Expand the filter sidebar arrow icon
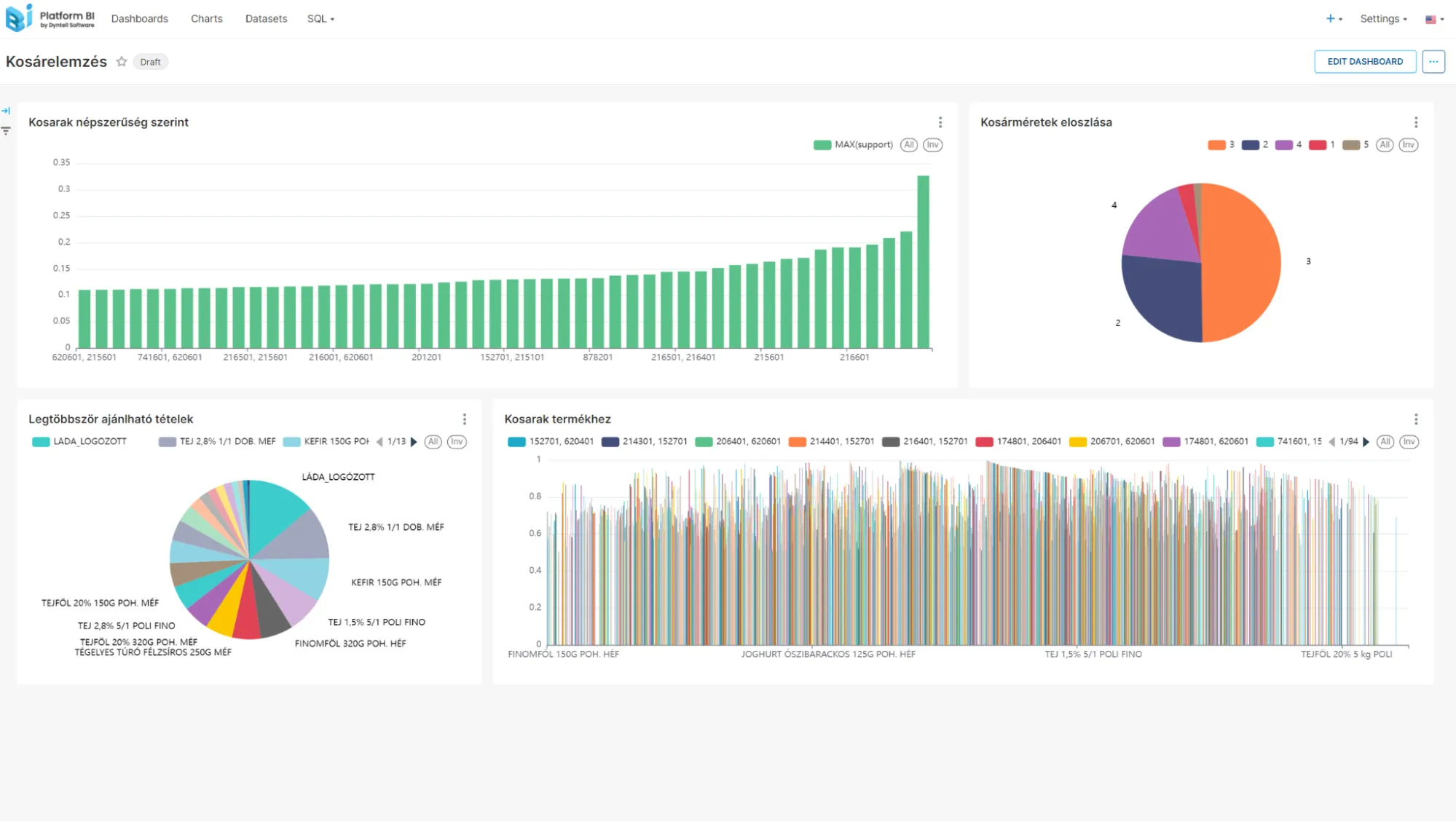The image size is (1456, 822). pyautogui.click(x=6, y=111)
